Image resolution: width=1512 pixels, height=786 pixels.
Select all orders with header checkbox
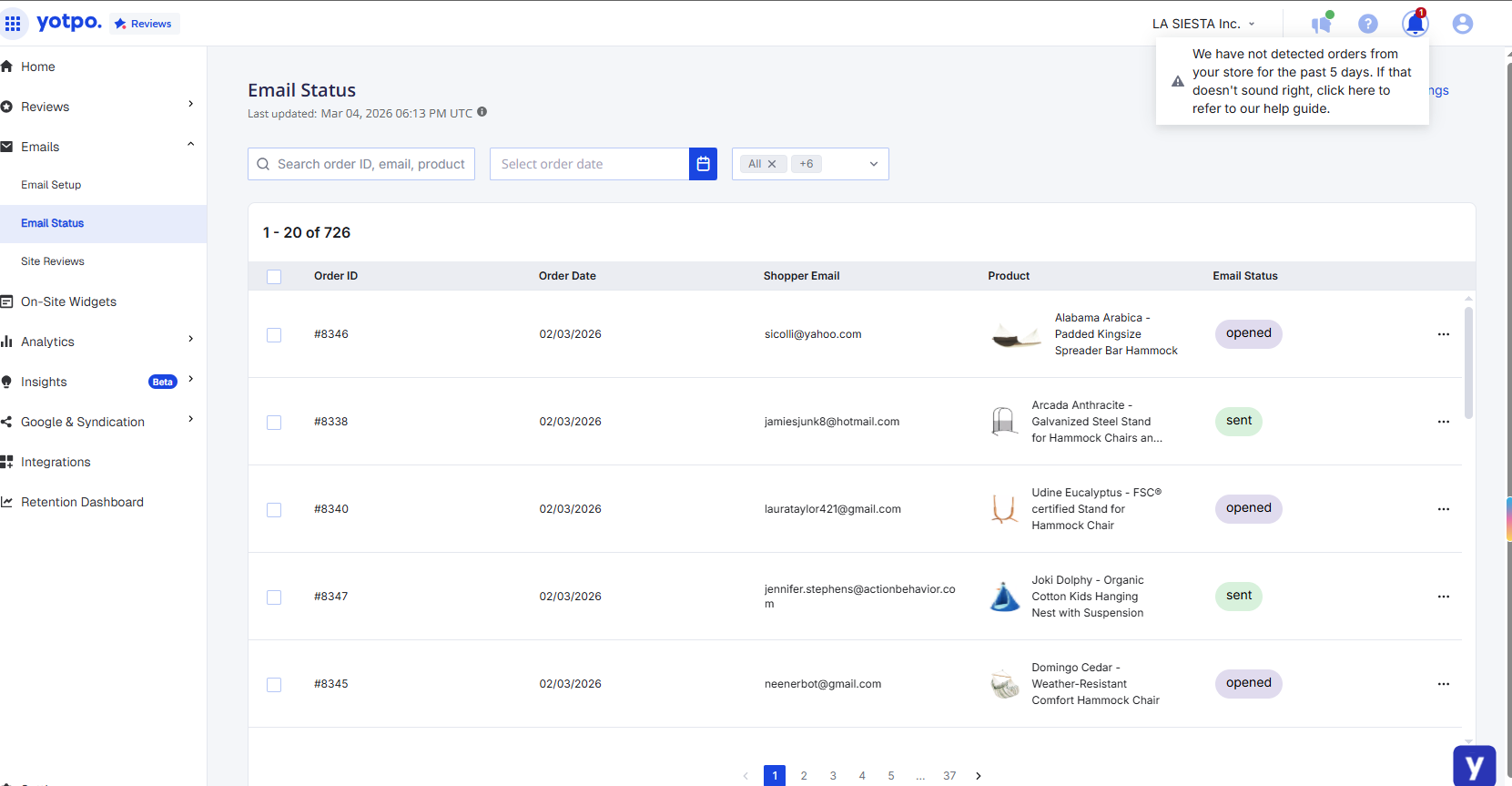(274, 277)
